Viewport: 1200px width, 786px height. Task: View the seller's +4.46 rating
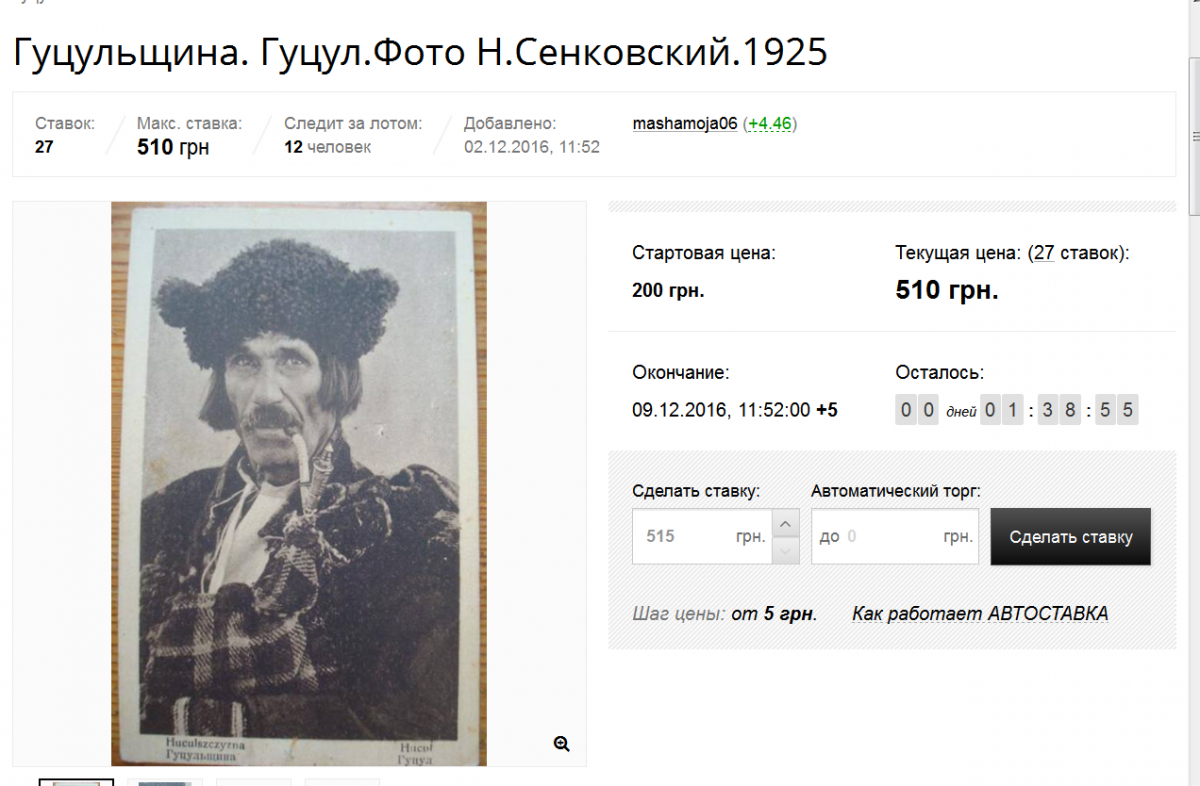tap(770, 124)
